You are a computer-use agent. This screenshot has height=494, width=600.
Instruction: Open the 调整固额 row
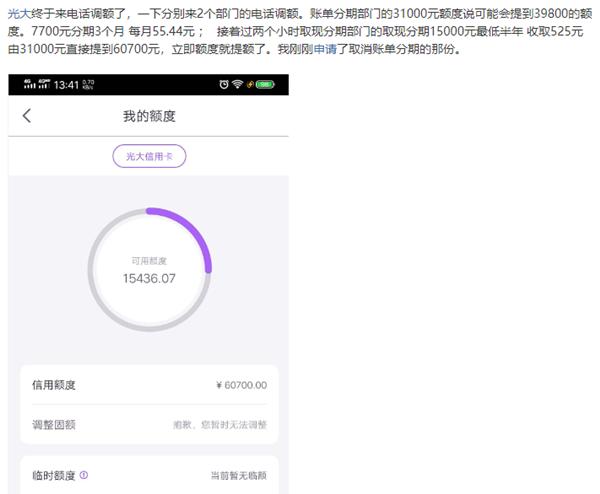[149, 424]
